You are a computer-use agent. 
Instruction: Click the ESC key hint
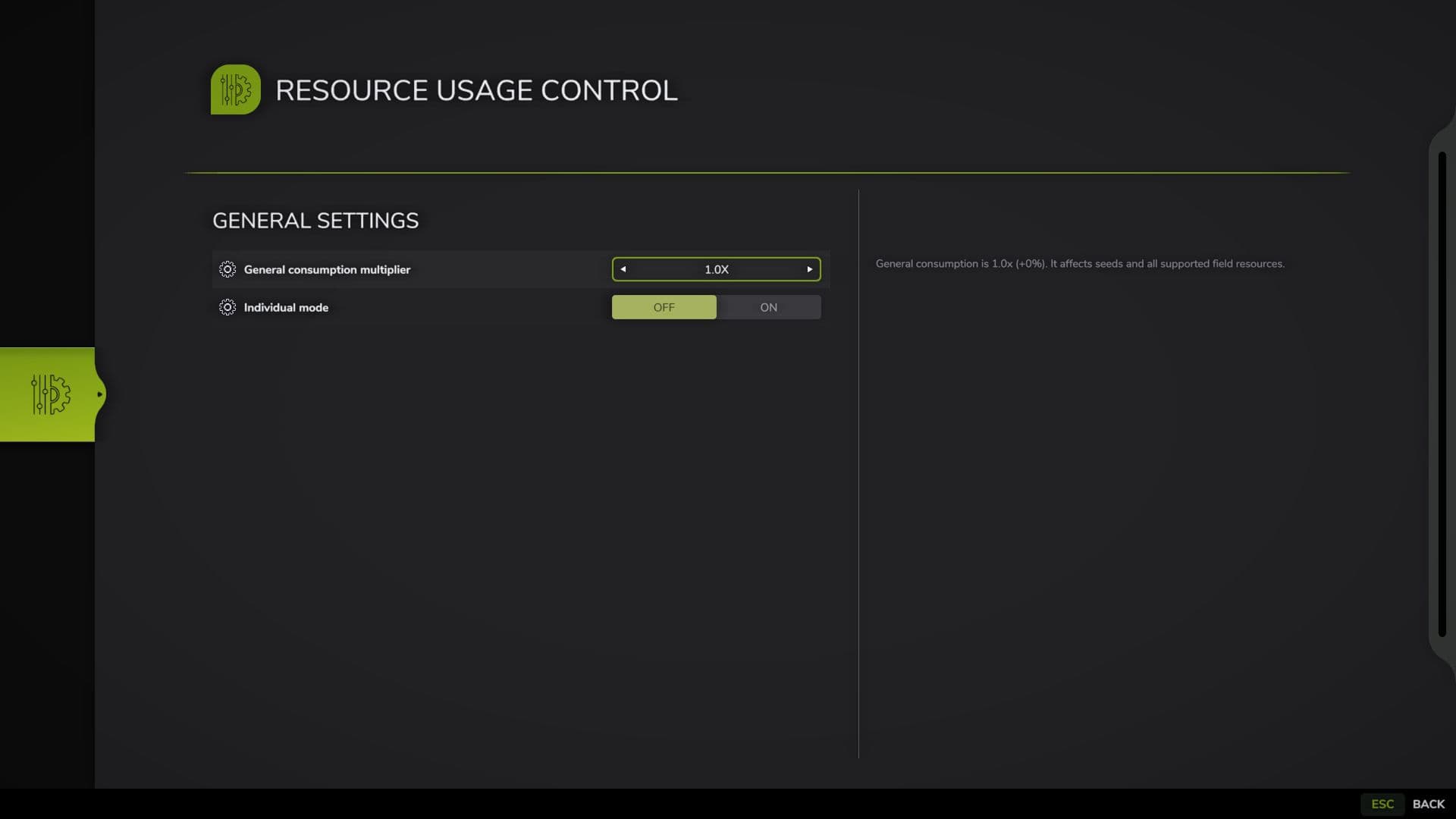click(1382, 804)
